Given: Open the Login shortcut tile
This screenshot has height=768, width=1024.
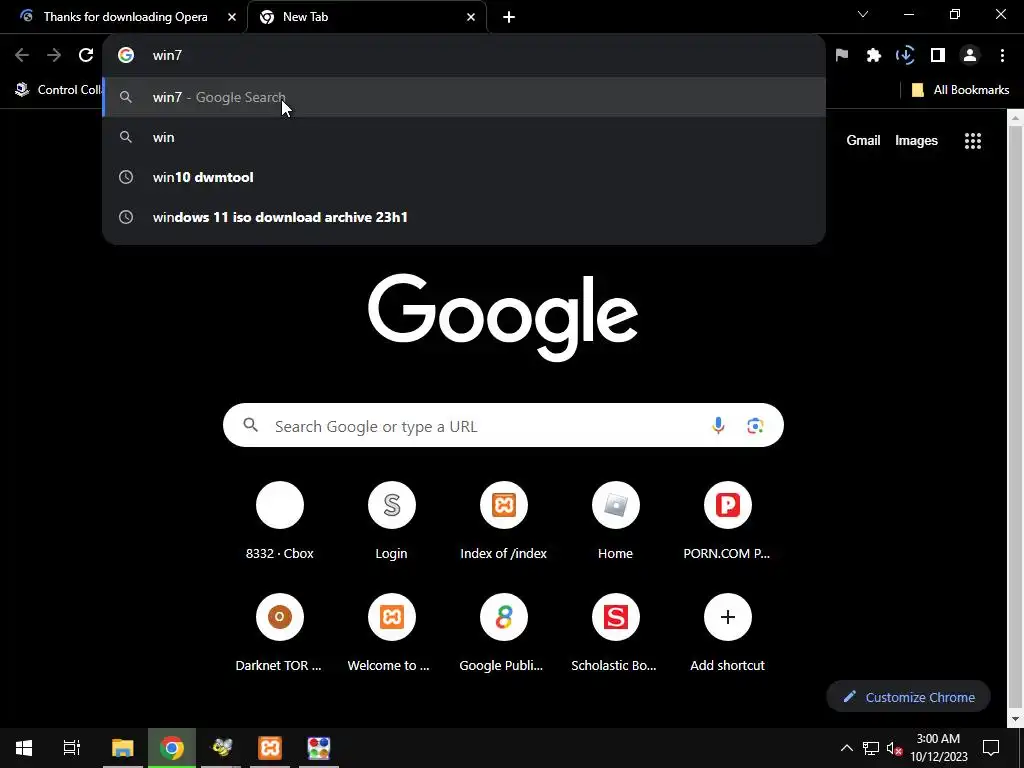Looking at the screenshot, I should coord(391,520).
